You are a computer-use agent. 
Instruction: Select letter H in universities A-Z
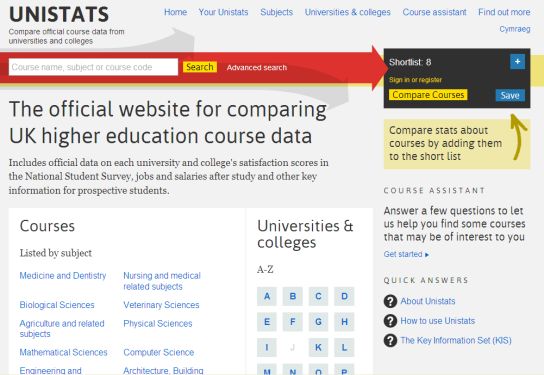pyautogui.click(x=344, y=322)
